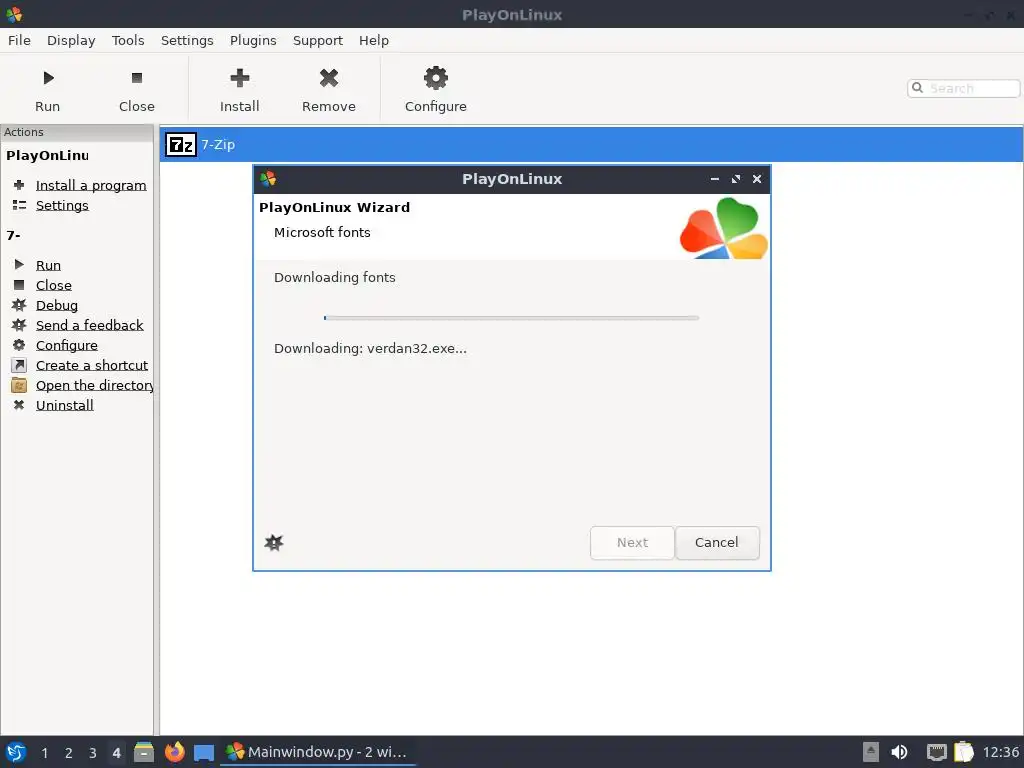Click the volume icon in system tray
1024x768 pixels.
click(x=899, y=752)
